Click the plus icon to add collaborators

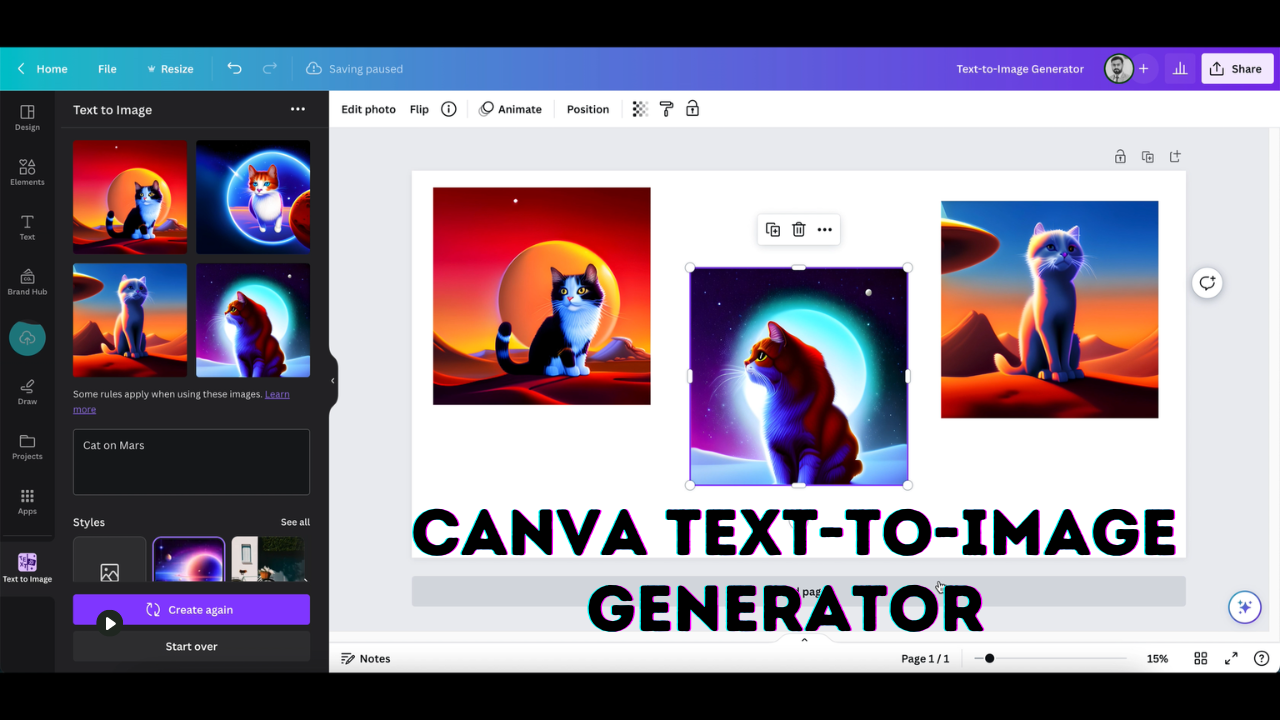pyautogui.click(x=1144, y=68)
